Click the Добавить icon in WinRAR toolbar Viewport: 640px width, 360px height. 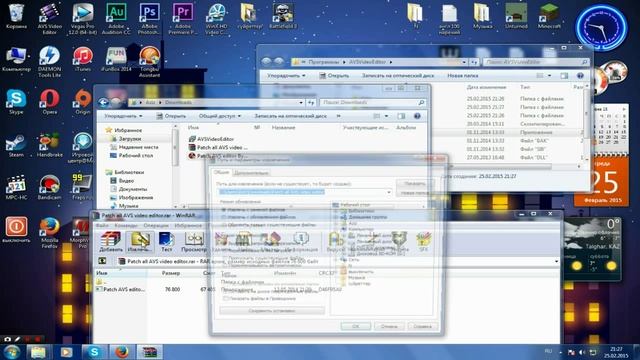point(111,241)
